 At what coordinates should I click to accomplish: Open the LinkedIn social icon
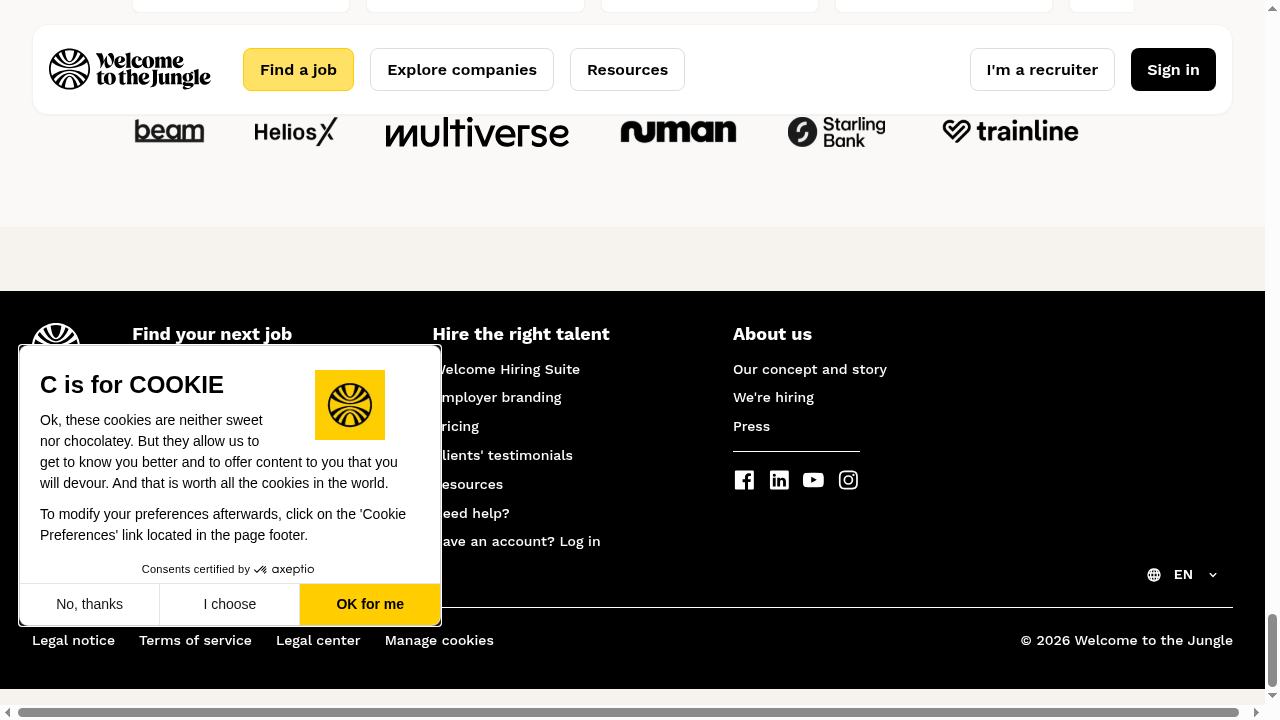tap(779, 480)
